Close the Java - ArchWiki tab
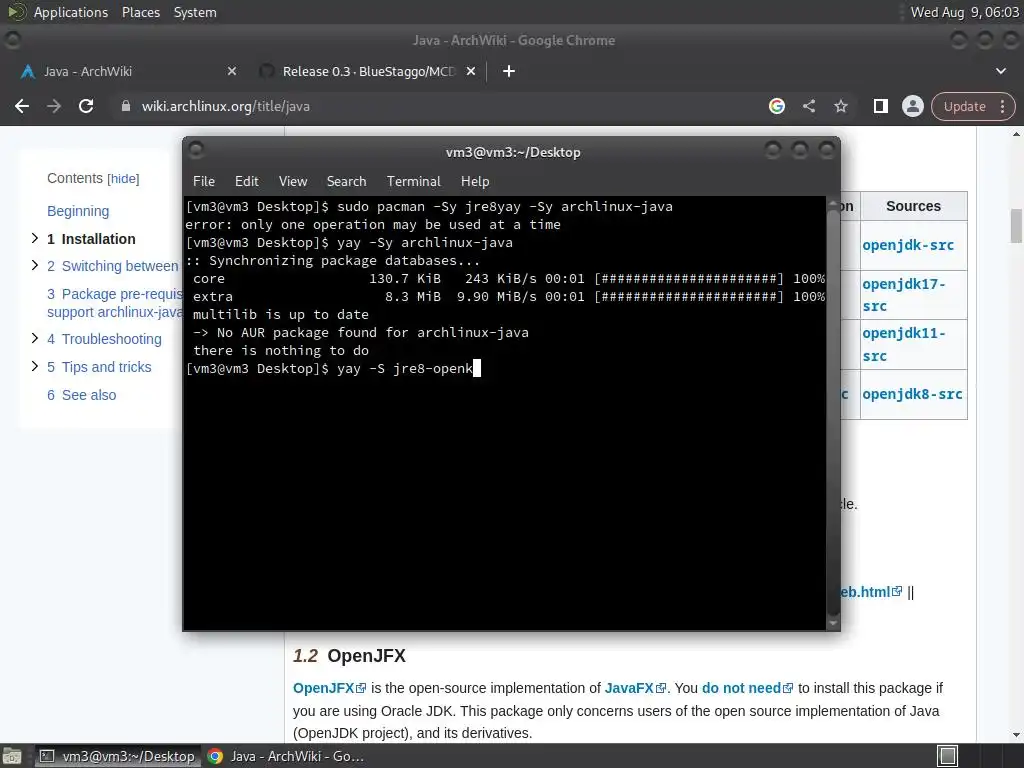1024x768 pixels. (232, 71)
